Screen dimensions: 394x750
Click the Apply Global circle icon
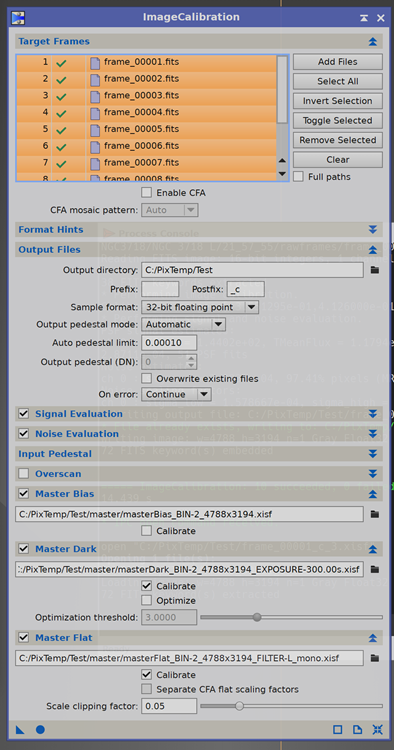(x=40, y=729)
